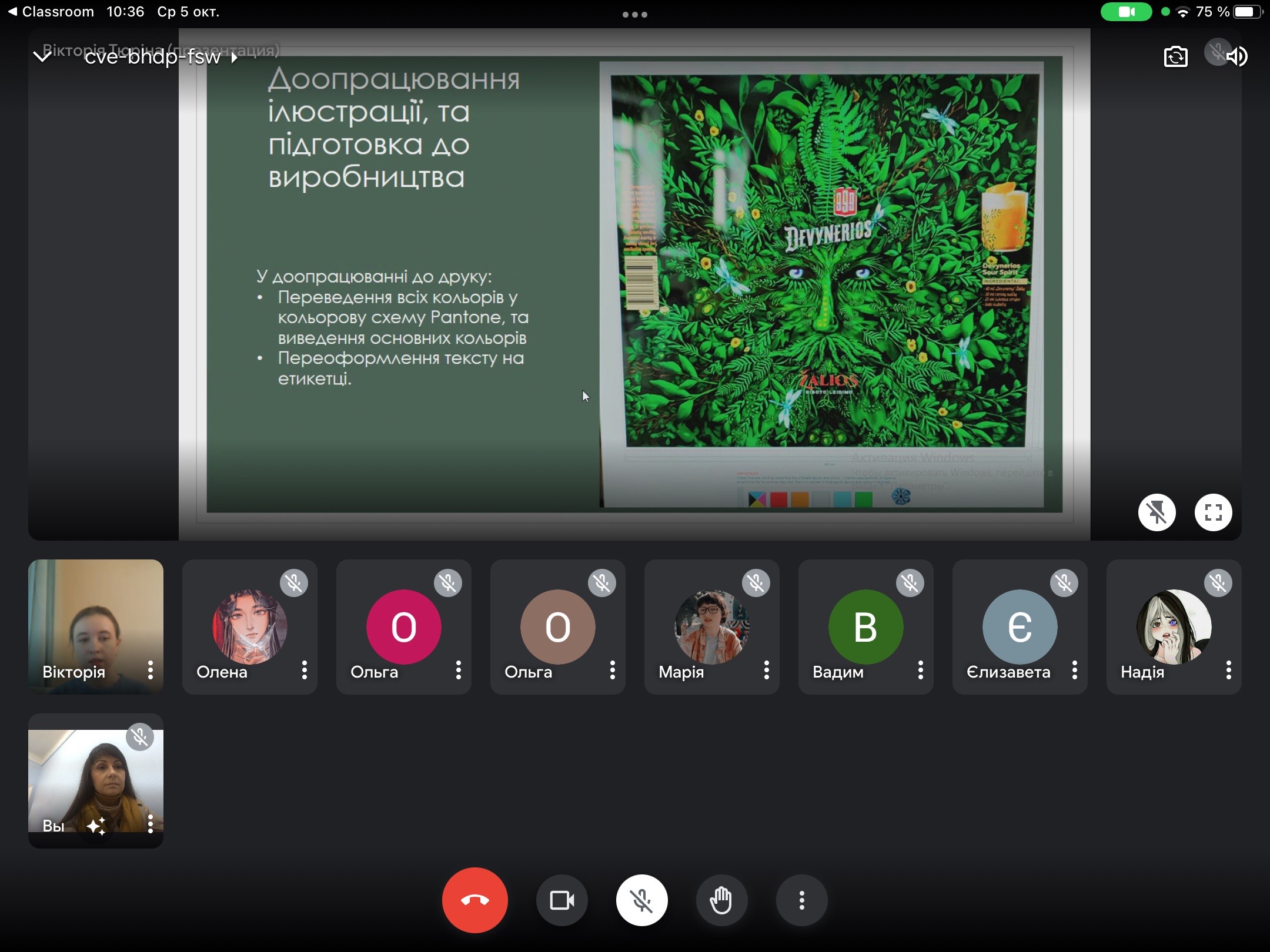Tap the muted mic badge on Вадим's tile
The image size is (1270, 952).
[x=910, y=583]
